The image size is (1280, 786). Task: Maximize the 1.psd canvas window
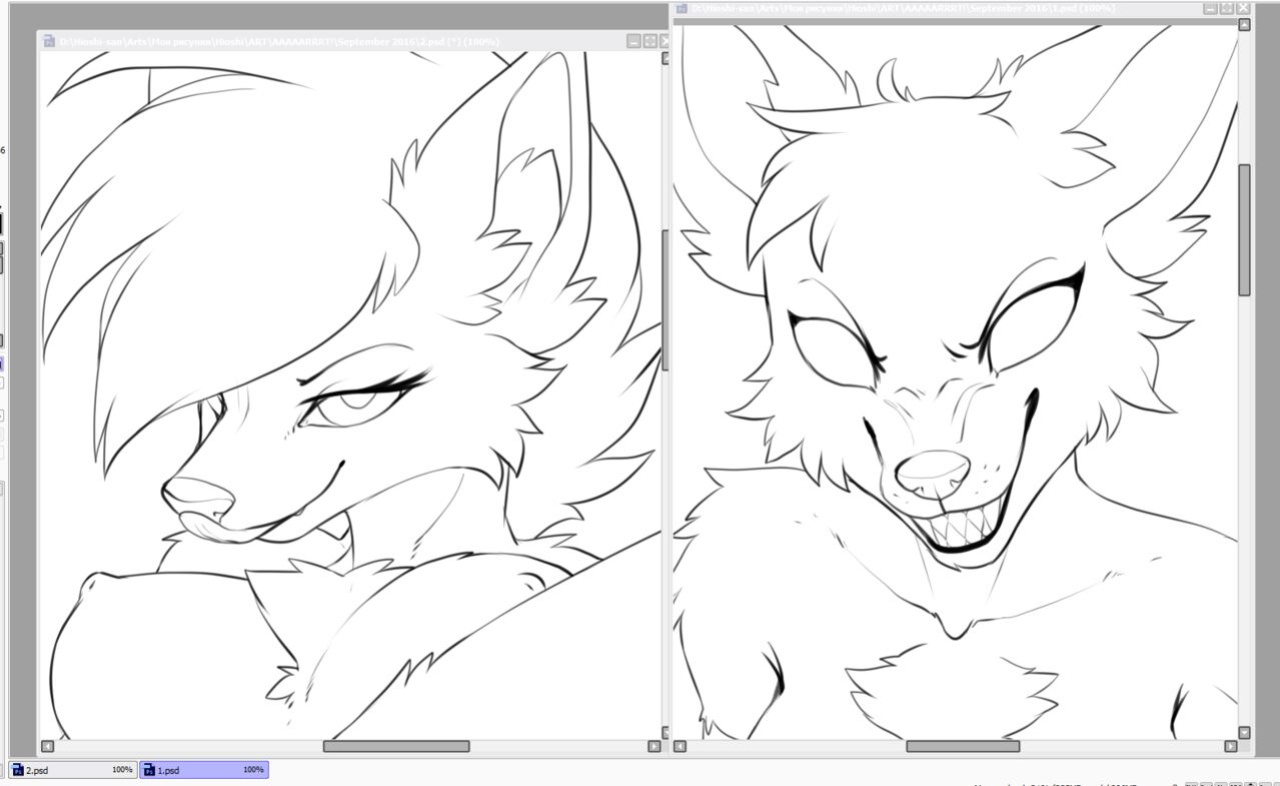[x=1227, y=8]
